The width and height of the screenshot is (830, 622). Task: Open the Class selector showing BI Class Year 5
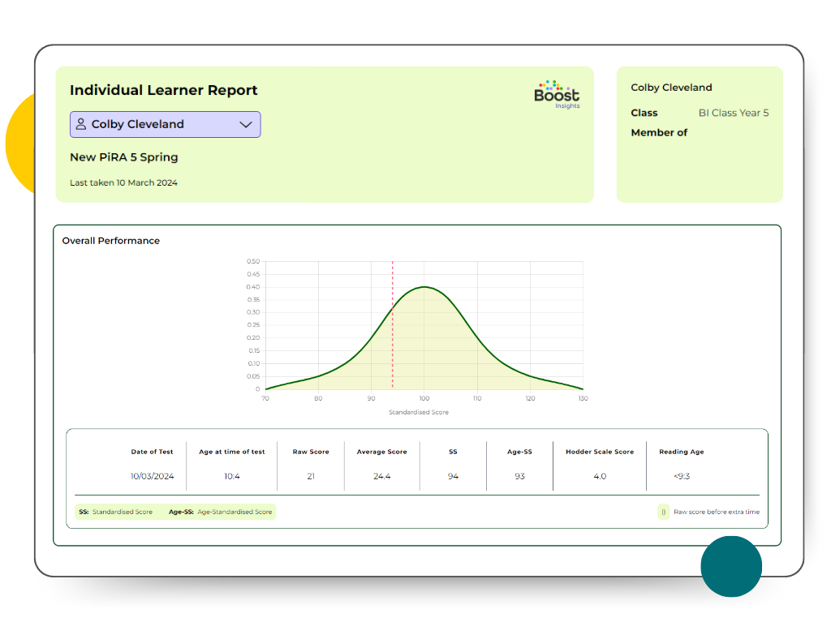734,113
